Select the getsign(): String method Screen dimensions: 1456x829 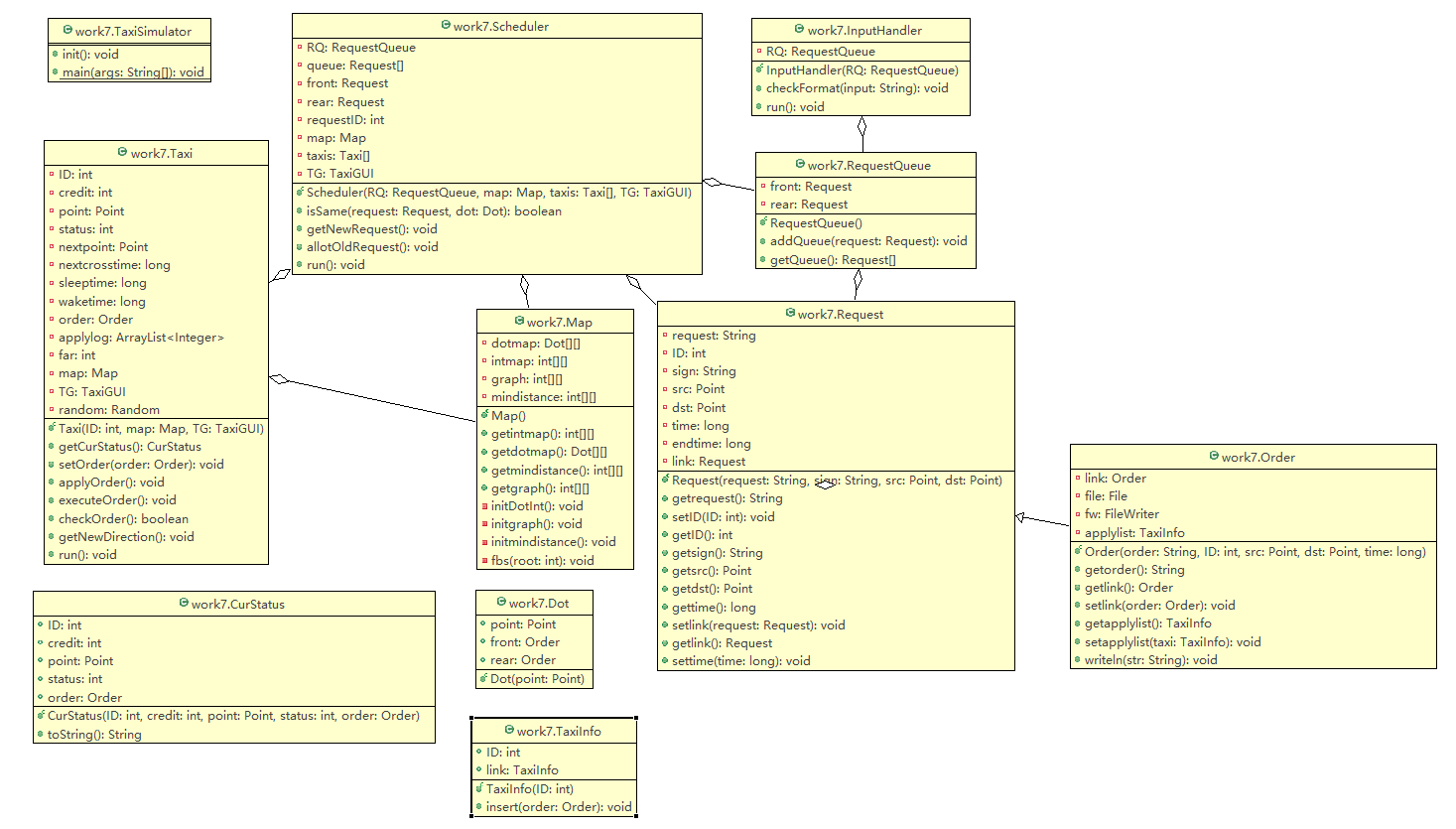pyautogui.click(x=717, y=553)
